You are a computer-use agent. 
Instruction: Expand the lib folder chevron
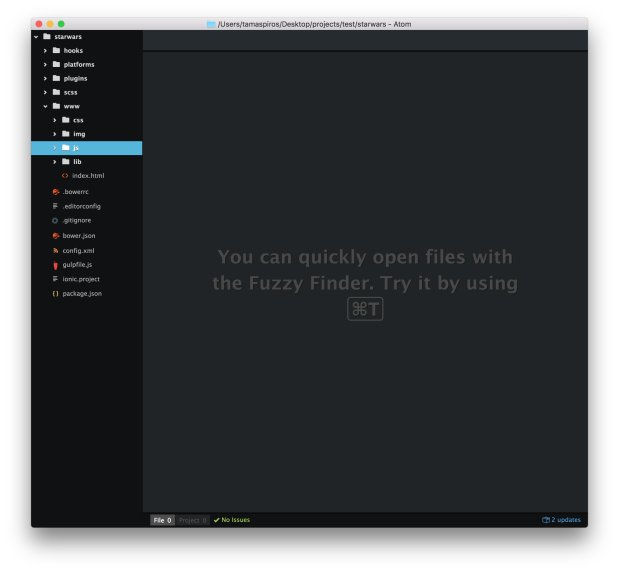[54, 162]
